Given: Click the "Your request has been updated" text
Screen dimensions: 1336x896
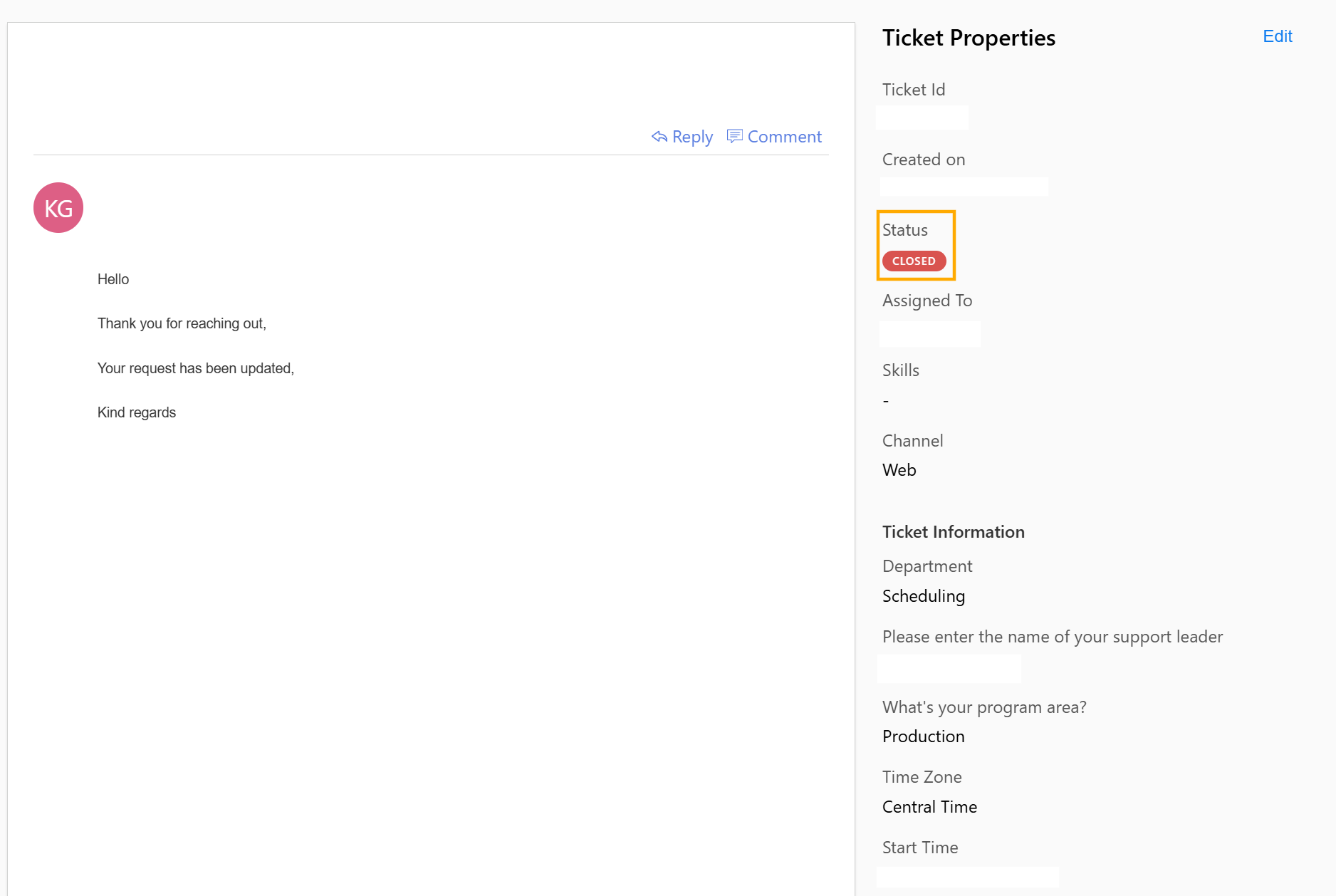Looking at the screenshot, I should (195, 368).
